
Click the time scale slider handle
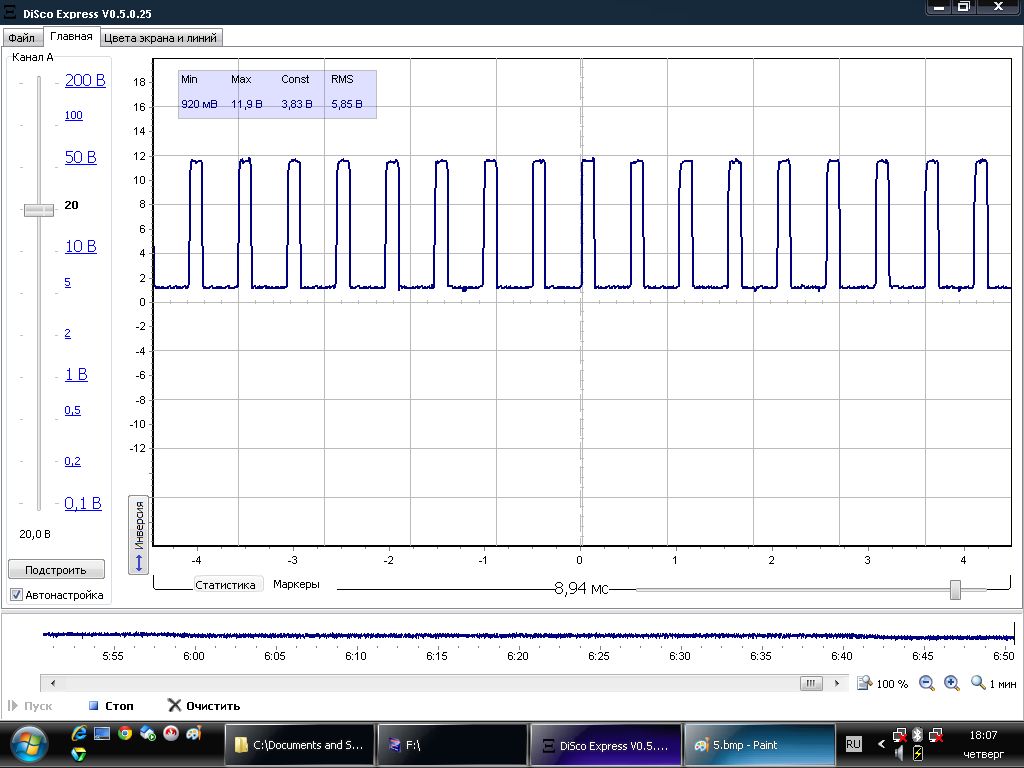pos(955,589)
